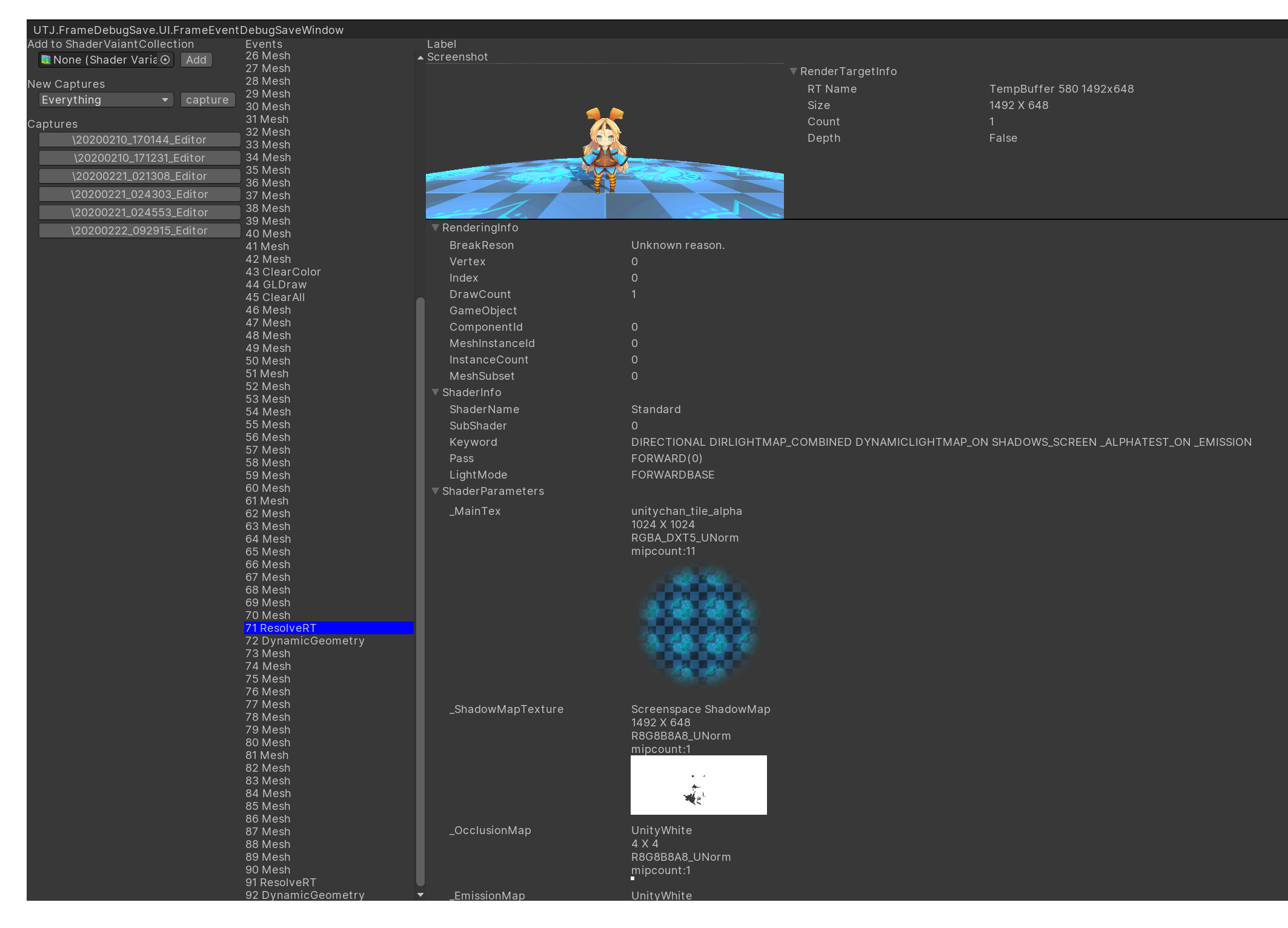Collapse the RenderingInfo foldout

(435, 228)
